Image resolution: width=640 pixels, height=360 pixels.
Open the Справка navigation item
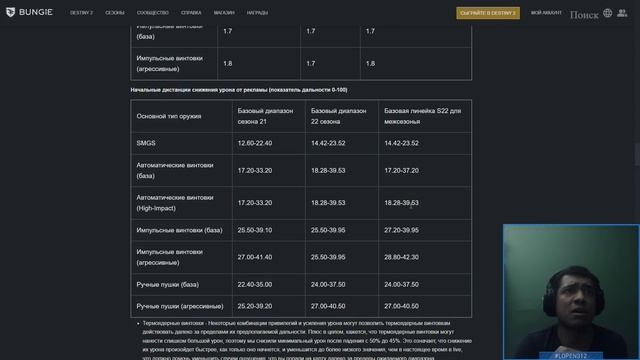(x=191, y=13)
